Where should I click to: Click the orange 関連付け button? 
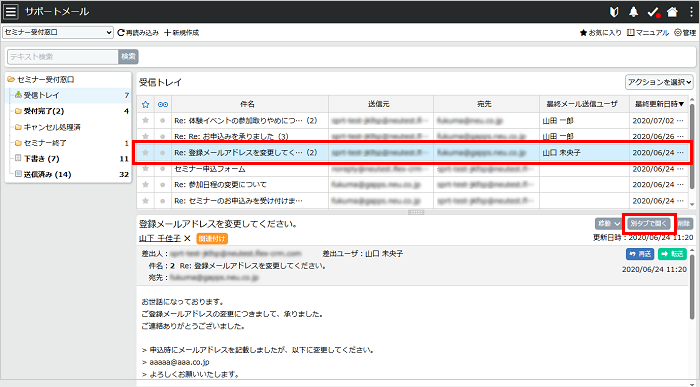click(x=212, y=239)
